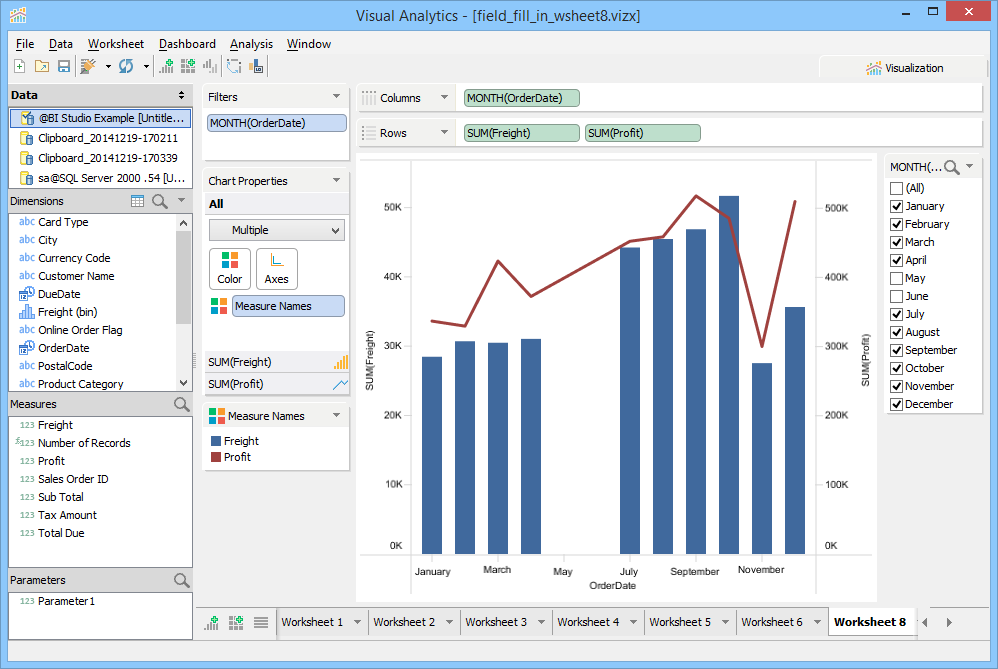The height and width of the screenshot is (669, 998).
Task: Uncheck the December filter checkbox
Action: click(x=896, y=404)
